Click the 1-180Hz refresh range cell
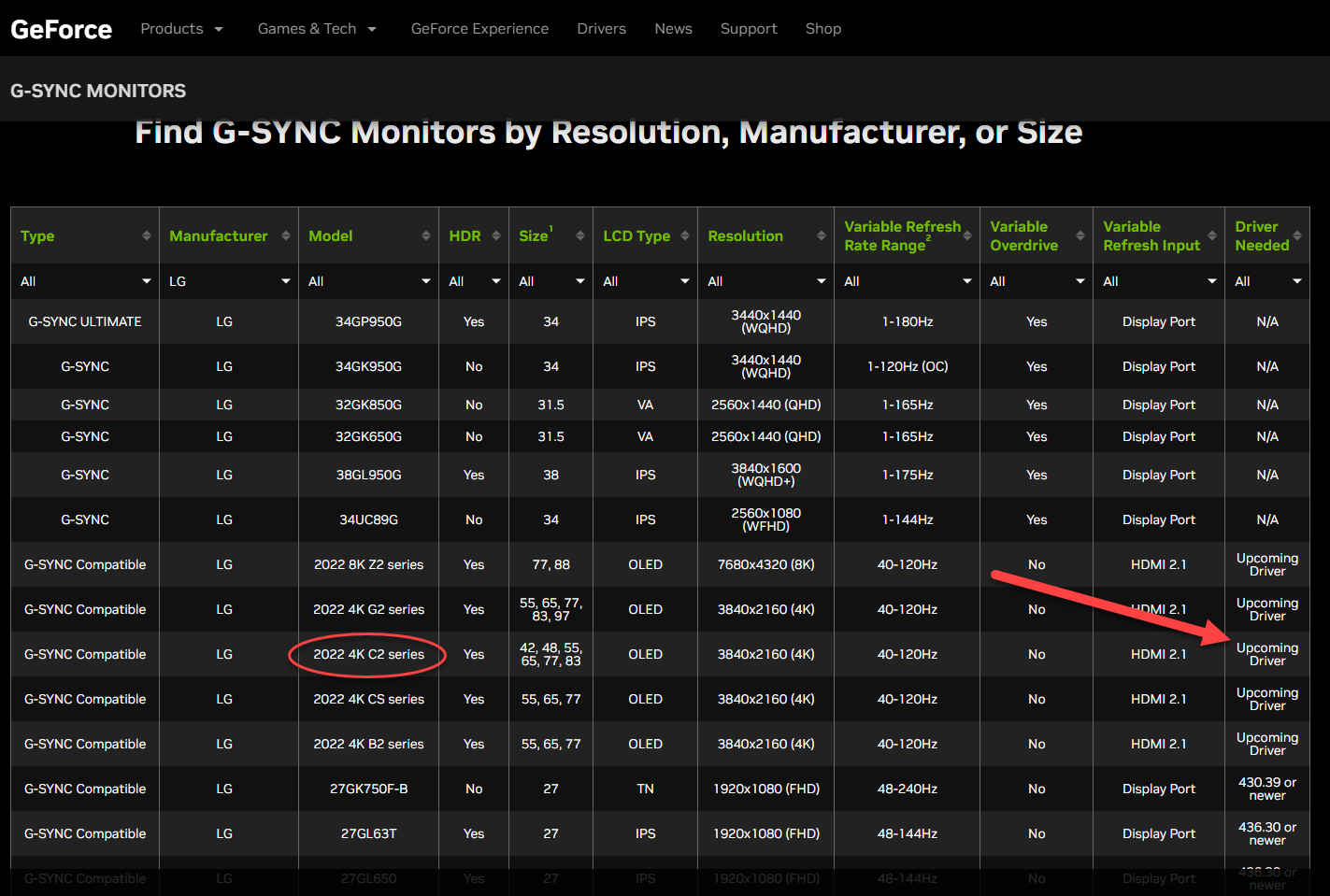This screenshot has height=896, width=1330. [908, 321]
